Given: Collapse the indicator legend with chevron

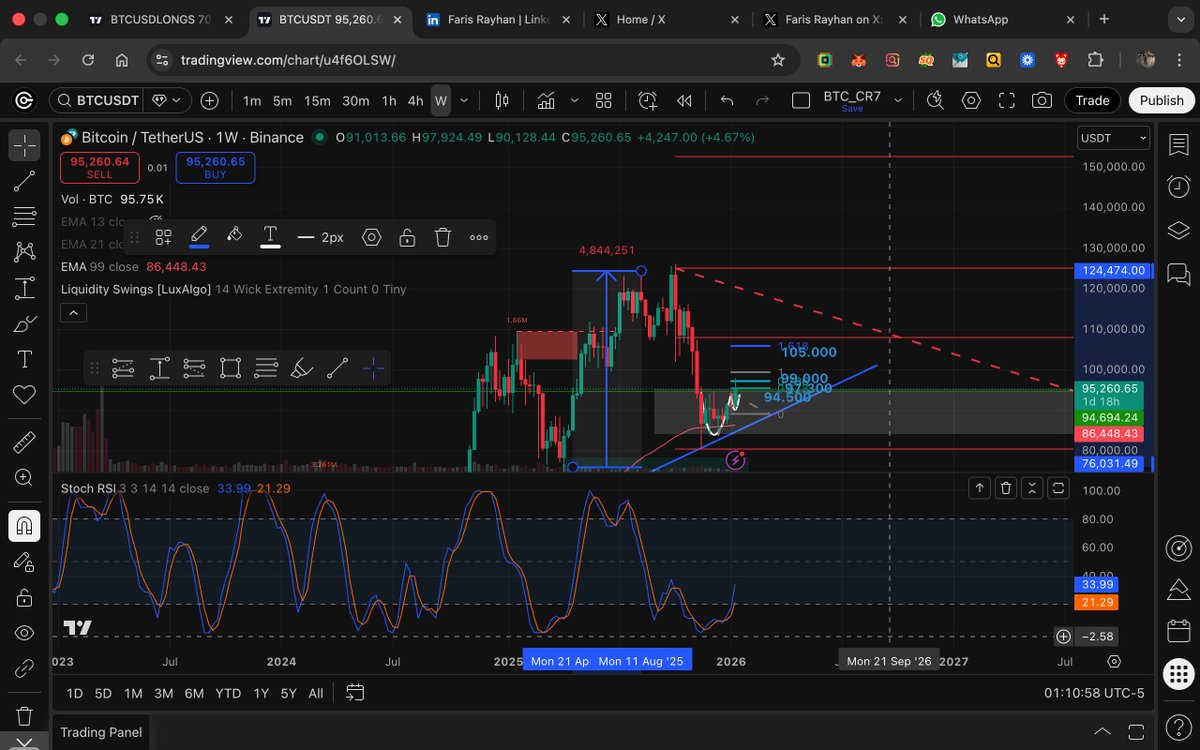Looking at the screenshot, I should (74, 313).
